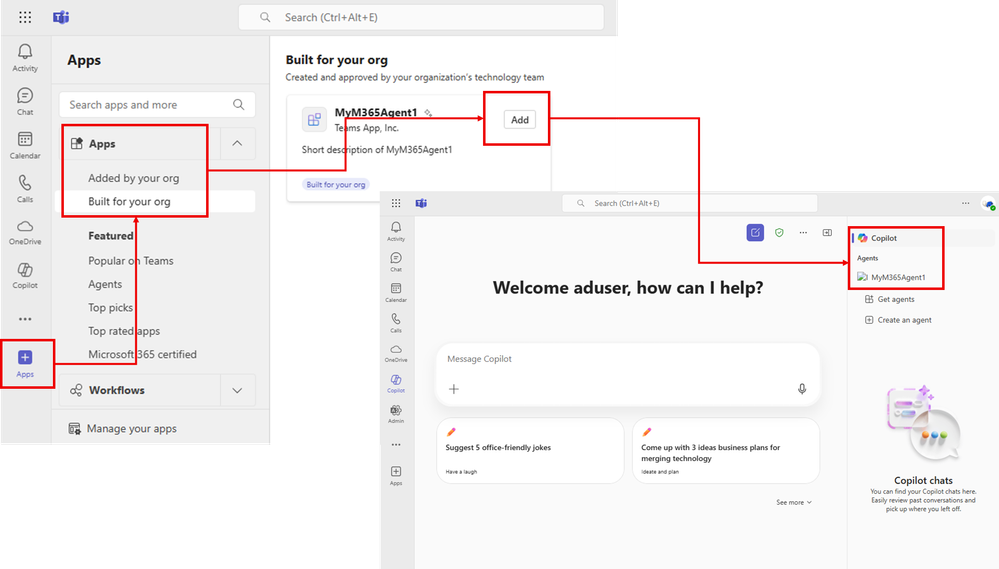Image resolution: width=999 pixels, height=569 pixels.
Task: Select the Apps category header
Action: (x=141, y=143)
